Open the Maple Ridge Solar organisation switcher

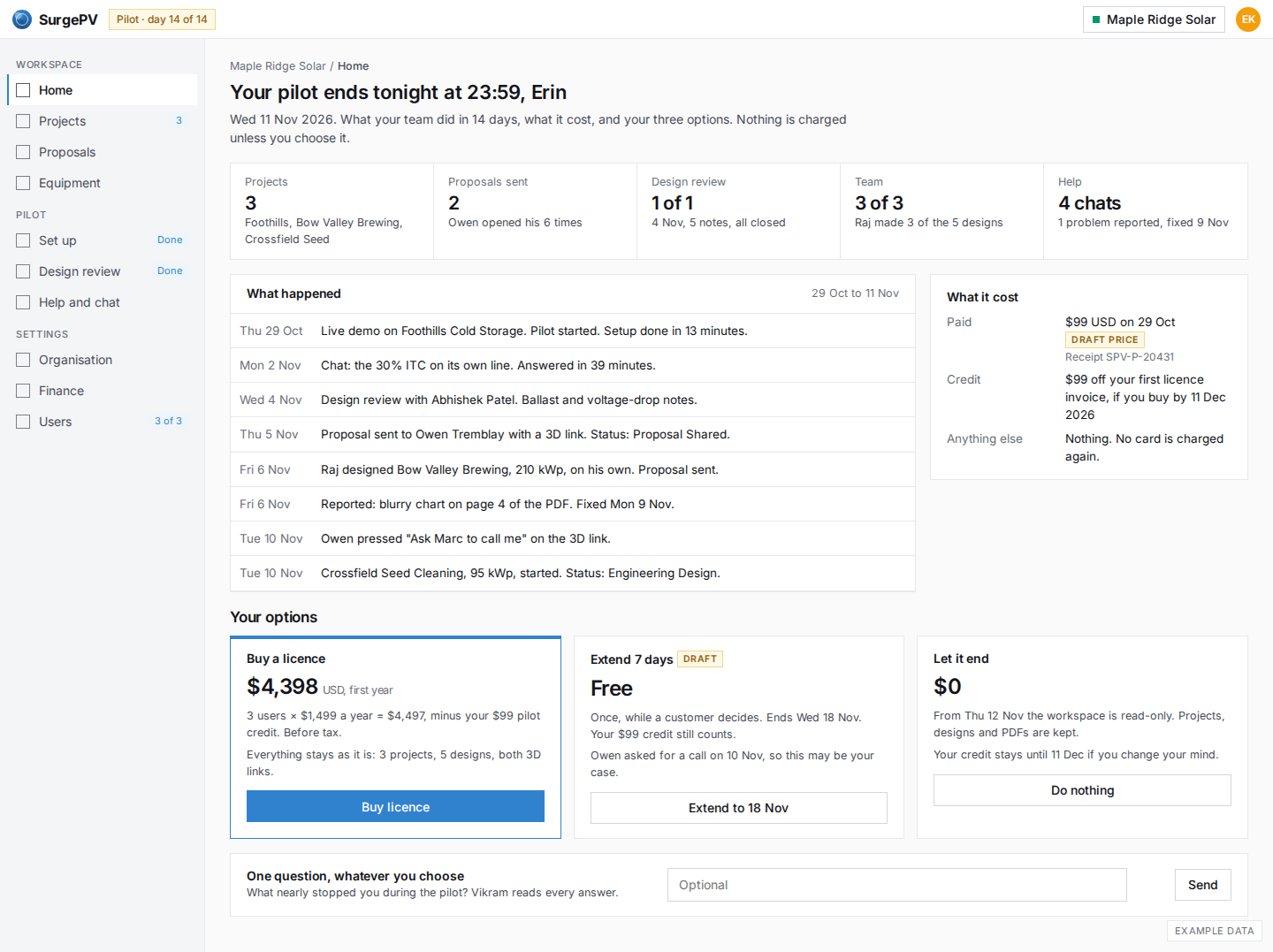point(1154,19)
